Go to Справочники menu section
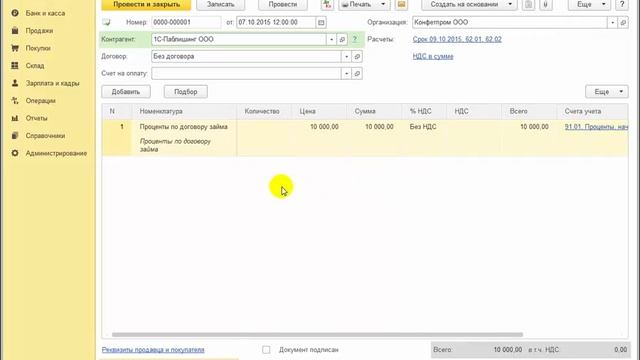Viewport: 640px width, 360px height. 45,136
